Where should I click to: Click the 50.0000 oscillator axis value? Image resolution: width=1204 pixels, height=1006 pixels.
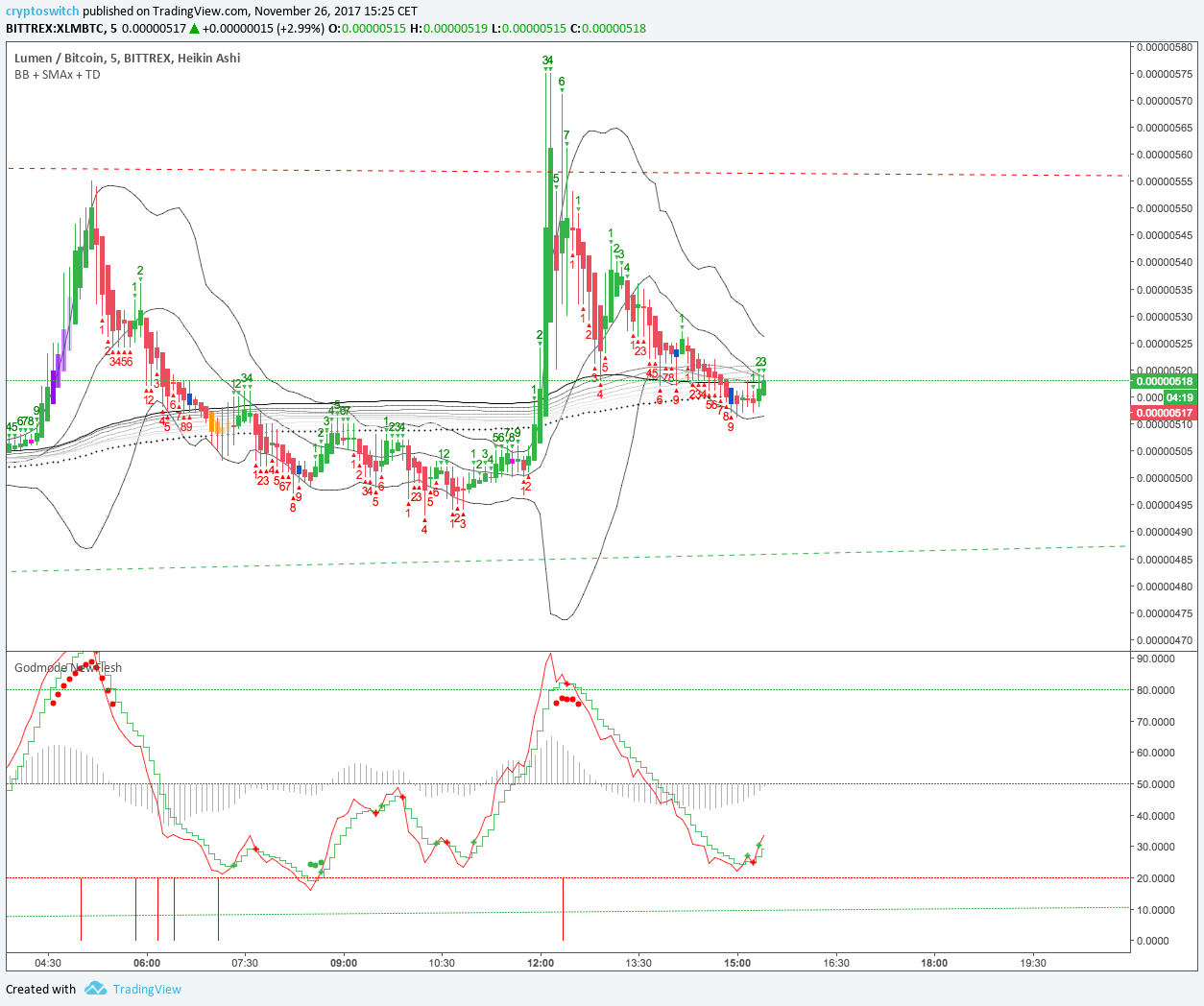pyautogui.click(x=1156, y=784)
